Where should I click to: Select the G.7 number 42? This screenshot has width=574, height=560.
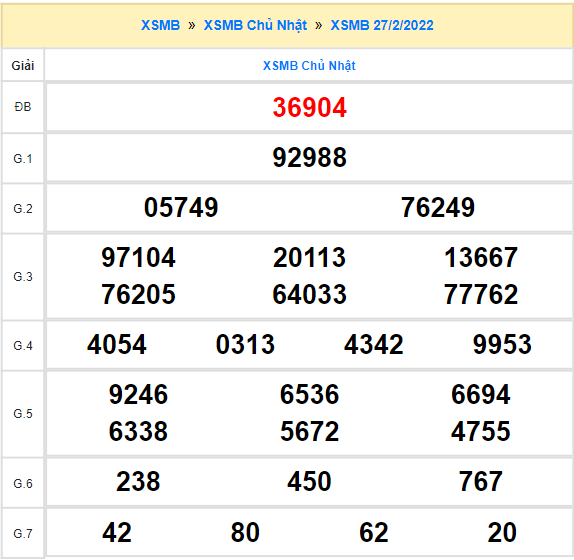coord(117,532)
